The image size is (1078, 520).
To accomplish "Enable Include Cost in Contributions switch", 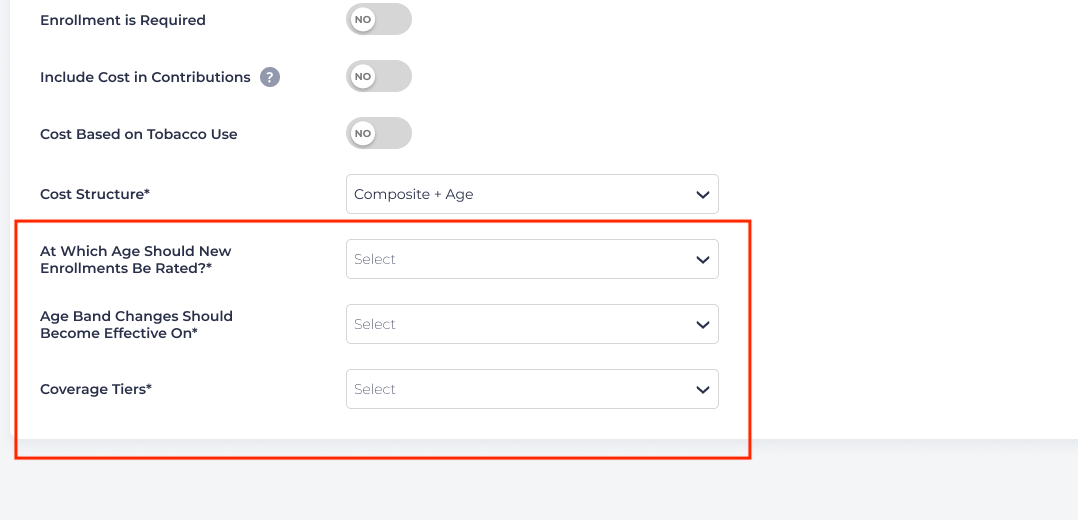I will (x=379, y=77).
